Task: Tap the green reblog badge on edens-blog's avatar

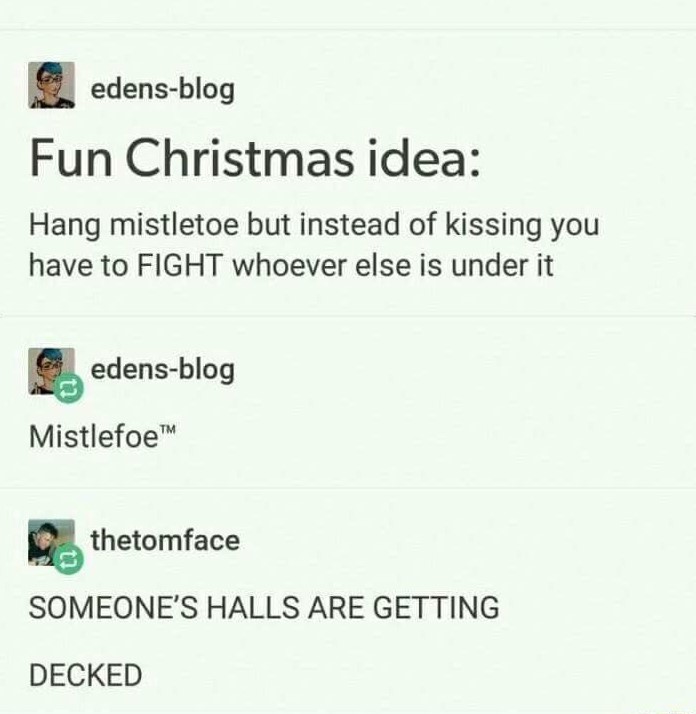Action: 69,388
